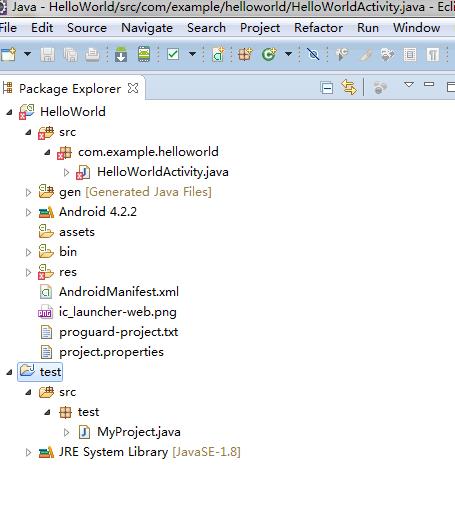Expand the bin folder
The height and width of the screenshot is (517, 455).
[28, 252]
